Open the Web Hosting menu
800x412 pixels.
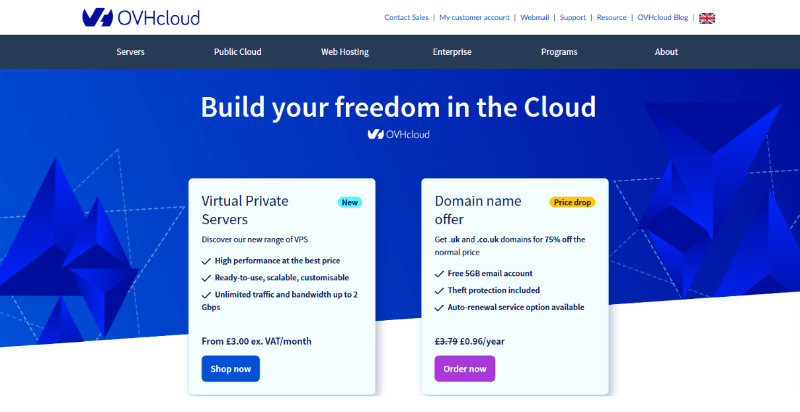pos(345,52)
